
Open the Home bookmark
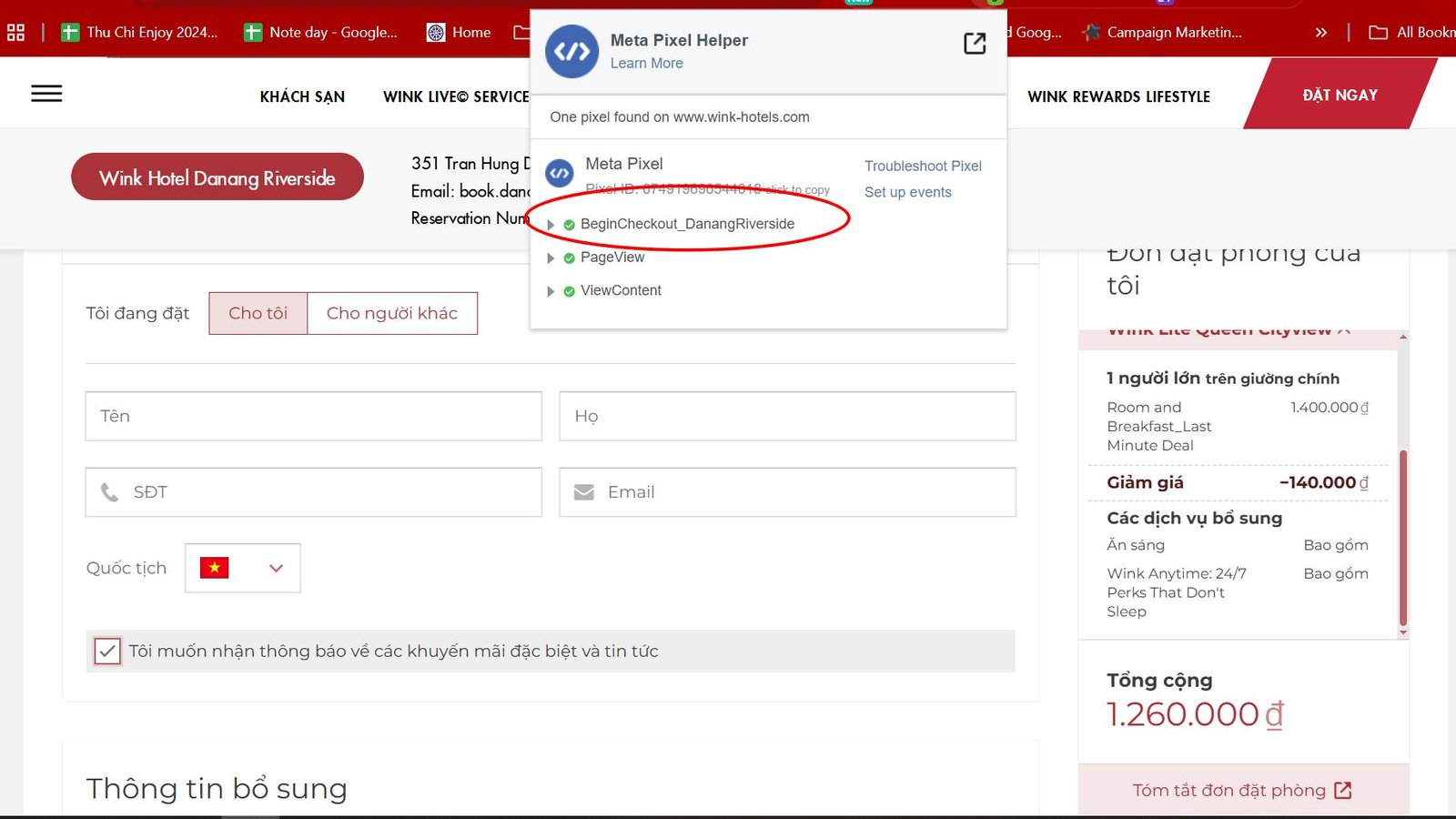(459, 33)
